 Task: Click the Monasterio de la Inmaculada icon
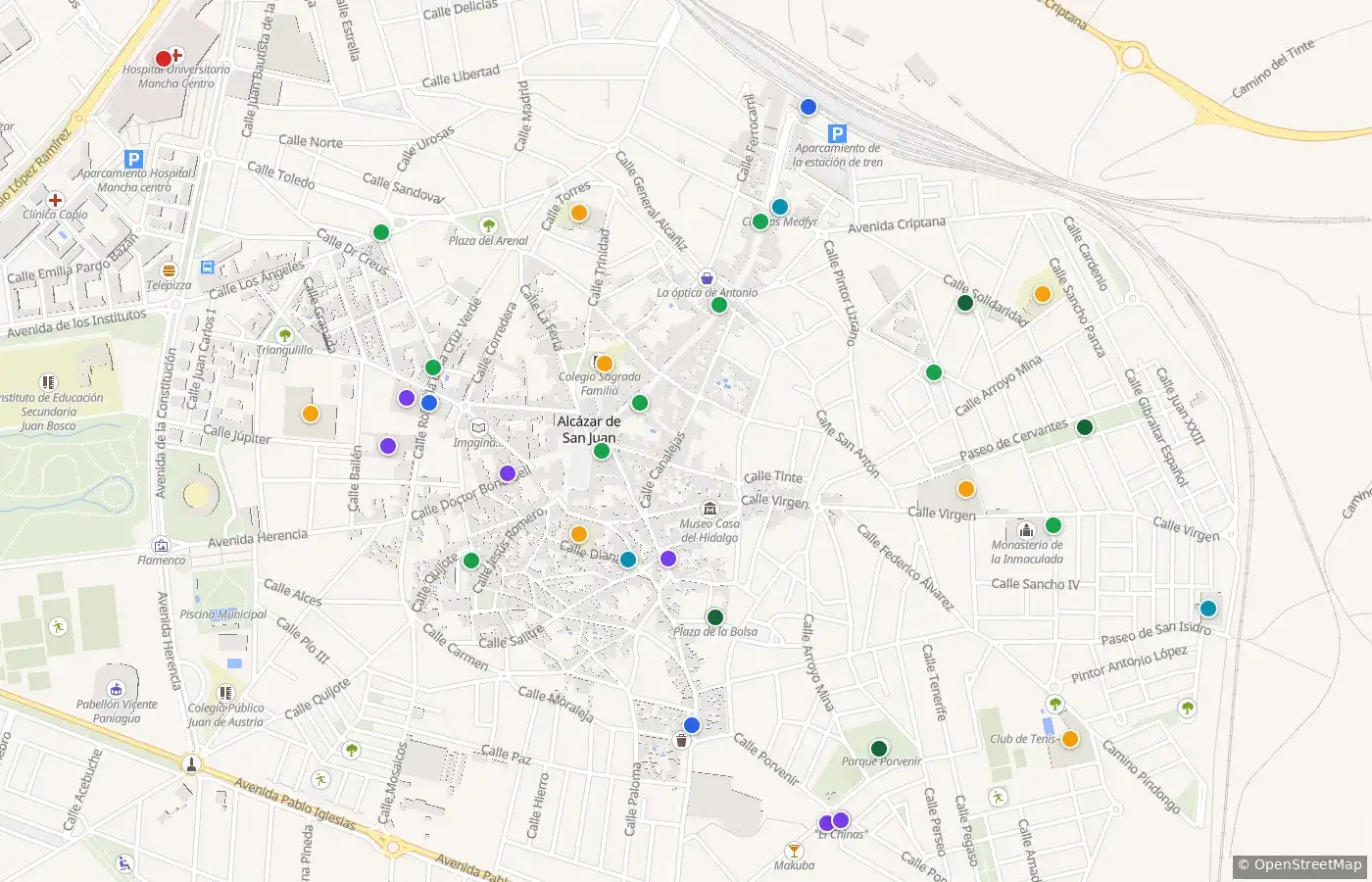tap(1026, 529)
